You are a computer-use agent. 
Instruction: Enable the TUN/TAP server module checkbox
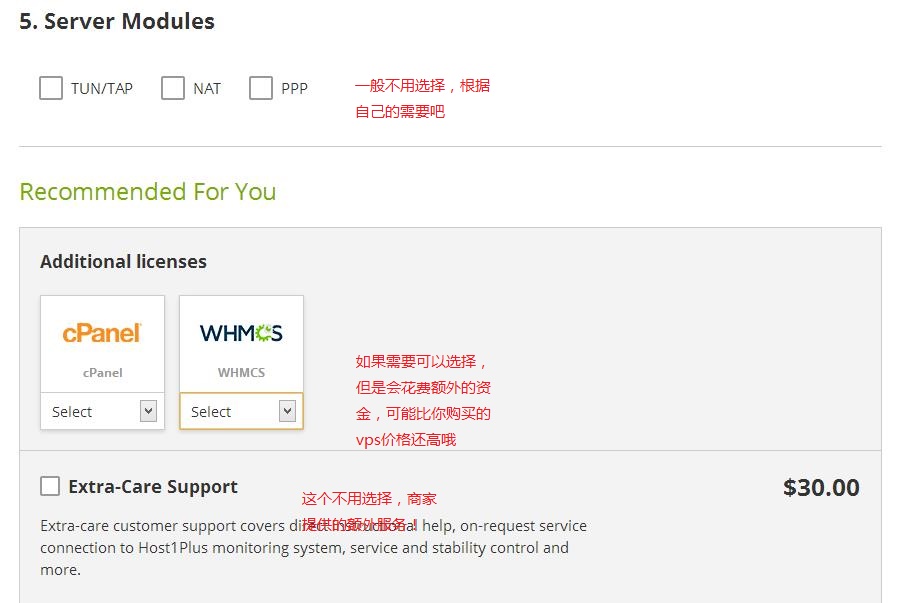pyautogui.click(x=51, y=88)
